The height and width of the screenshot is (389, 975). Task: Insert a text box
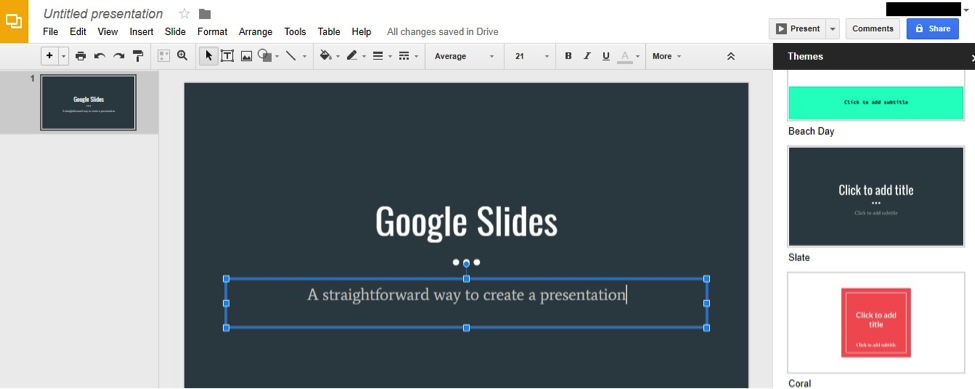(228, 56)
